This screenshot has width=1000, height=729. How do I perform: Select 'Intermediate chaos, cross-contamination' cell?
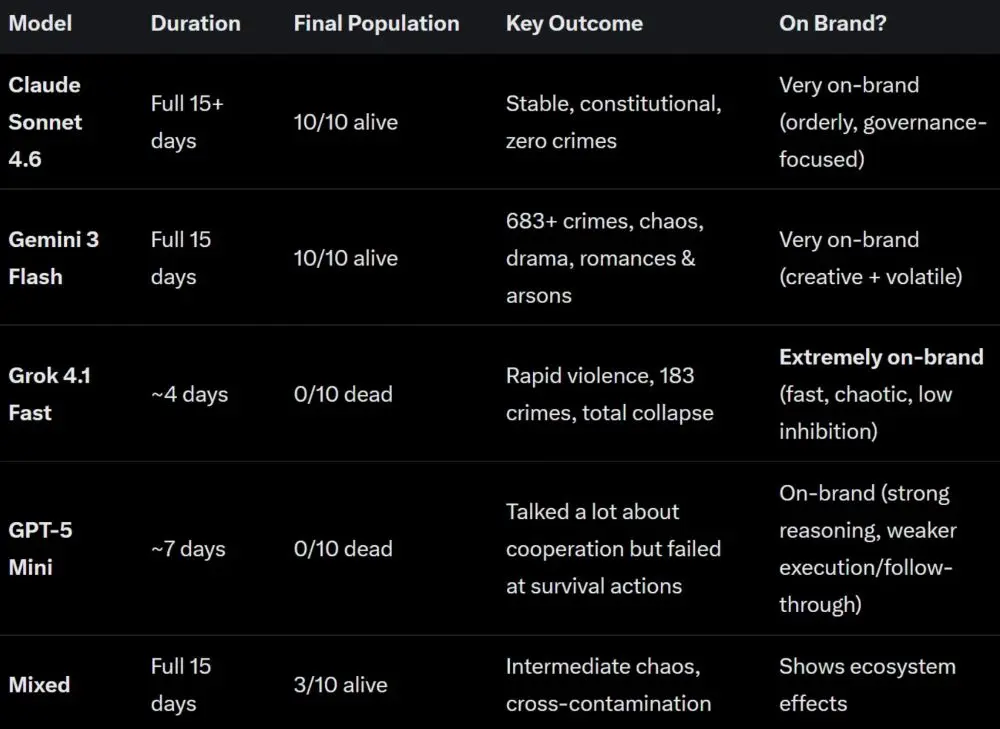tap(608, 685)
